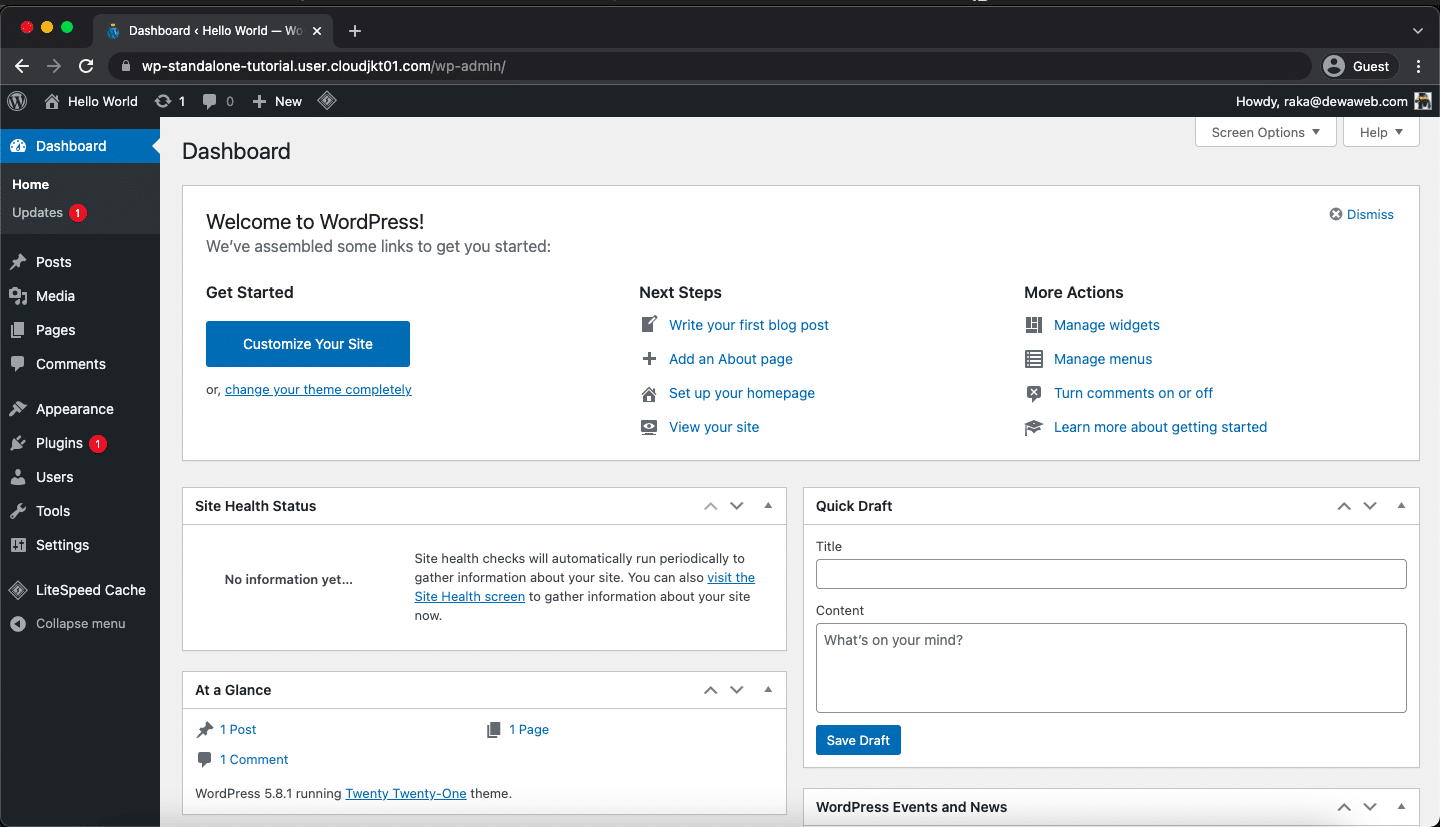Open browser three-dot menu
This screenshot has height=827, width=1440.
tap(1419, 66)
